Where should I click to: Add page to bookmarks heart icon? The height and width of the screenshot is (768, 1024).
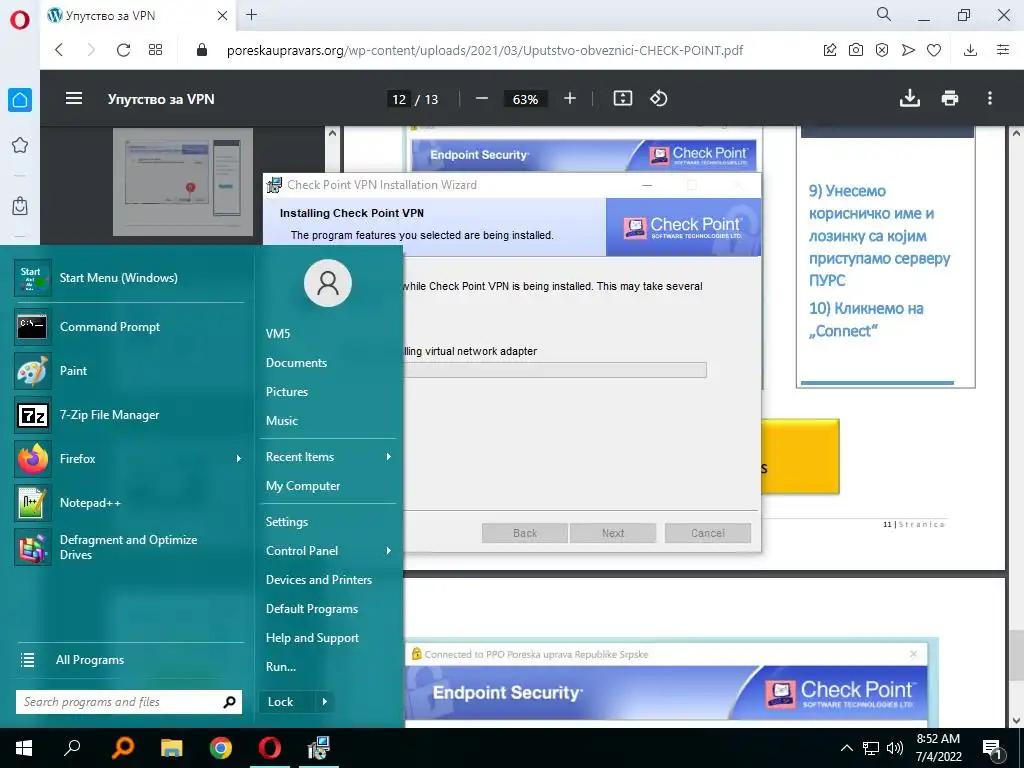(934, 50)
